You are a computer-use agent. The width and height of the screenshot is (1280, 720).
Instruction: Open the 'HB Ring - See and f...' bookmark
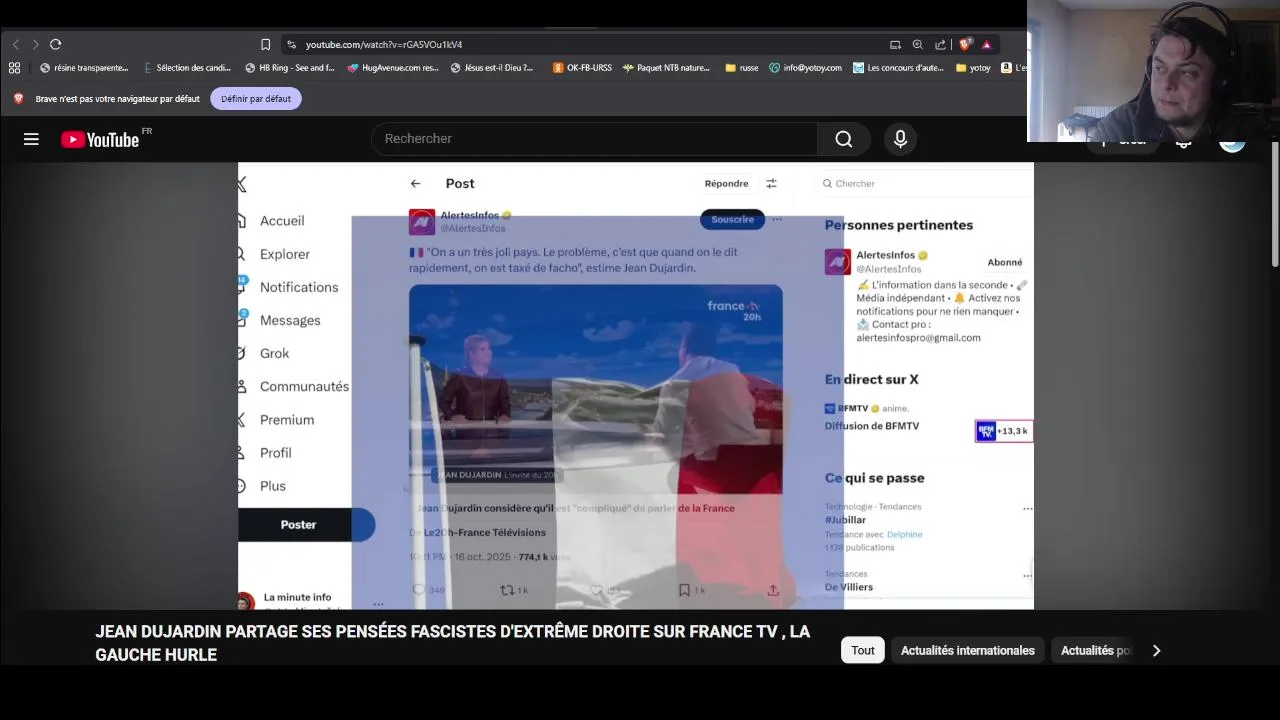[x=290, y=68]
